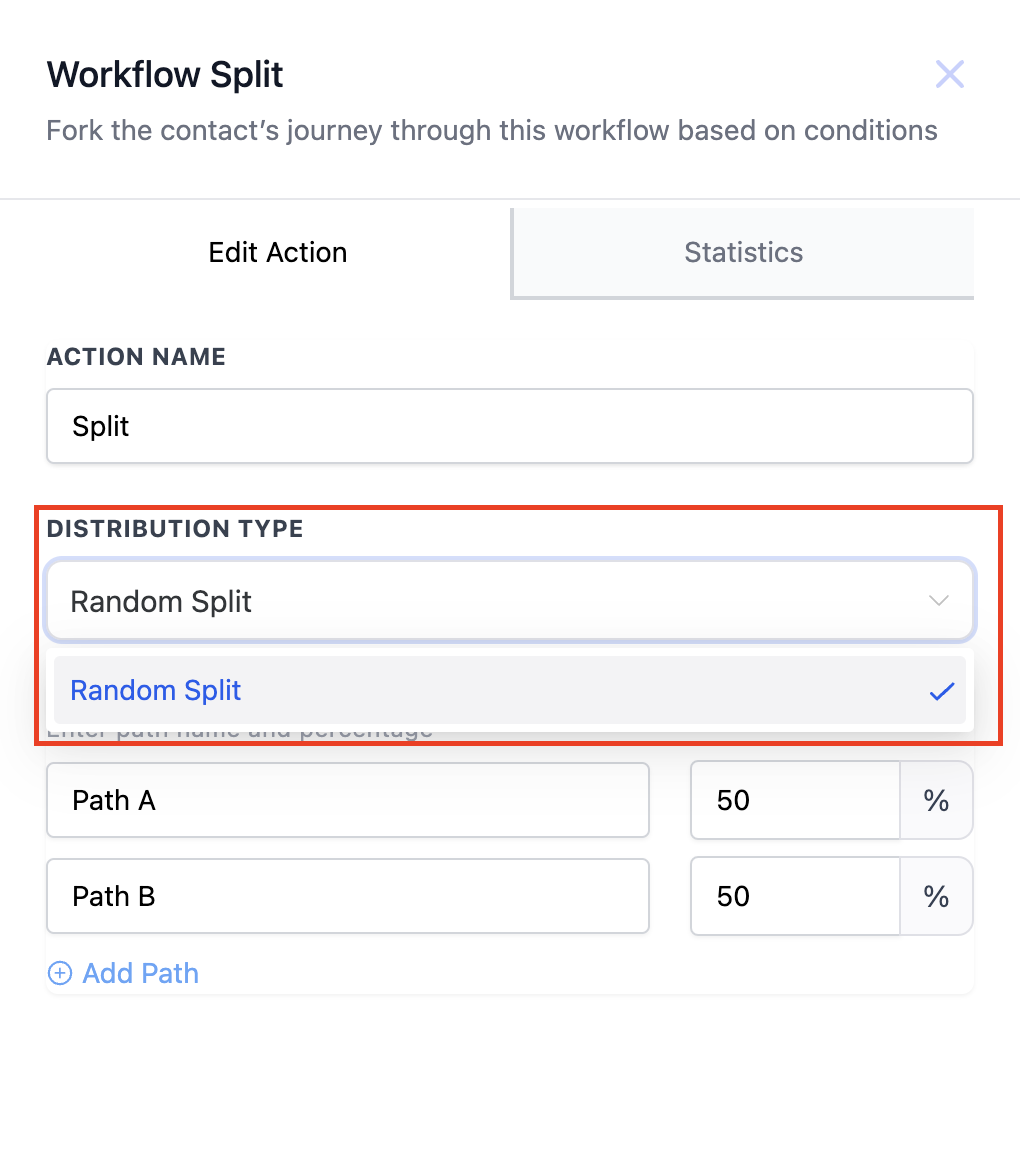Select the Random Split option in list

point(156,690)
